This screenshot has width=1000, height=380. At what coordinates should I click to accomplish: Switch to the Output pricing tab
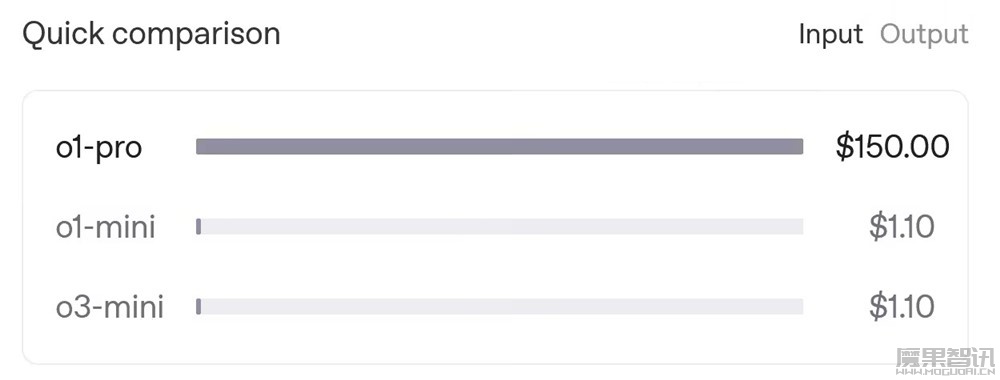(x=924, y=34)
